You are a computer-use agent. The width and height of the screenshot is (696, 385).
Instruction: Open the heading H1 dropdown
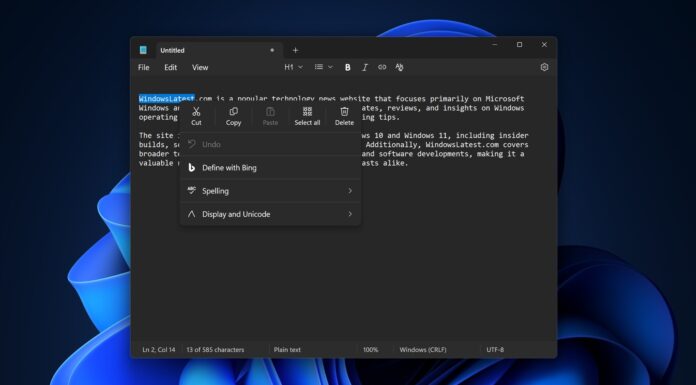point(293,67)
